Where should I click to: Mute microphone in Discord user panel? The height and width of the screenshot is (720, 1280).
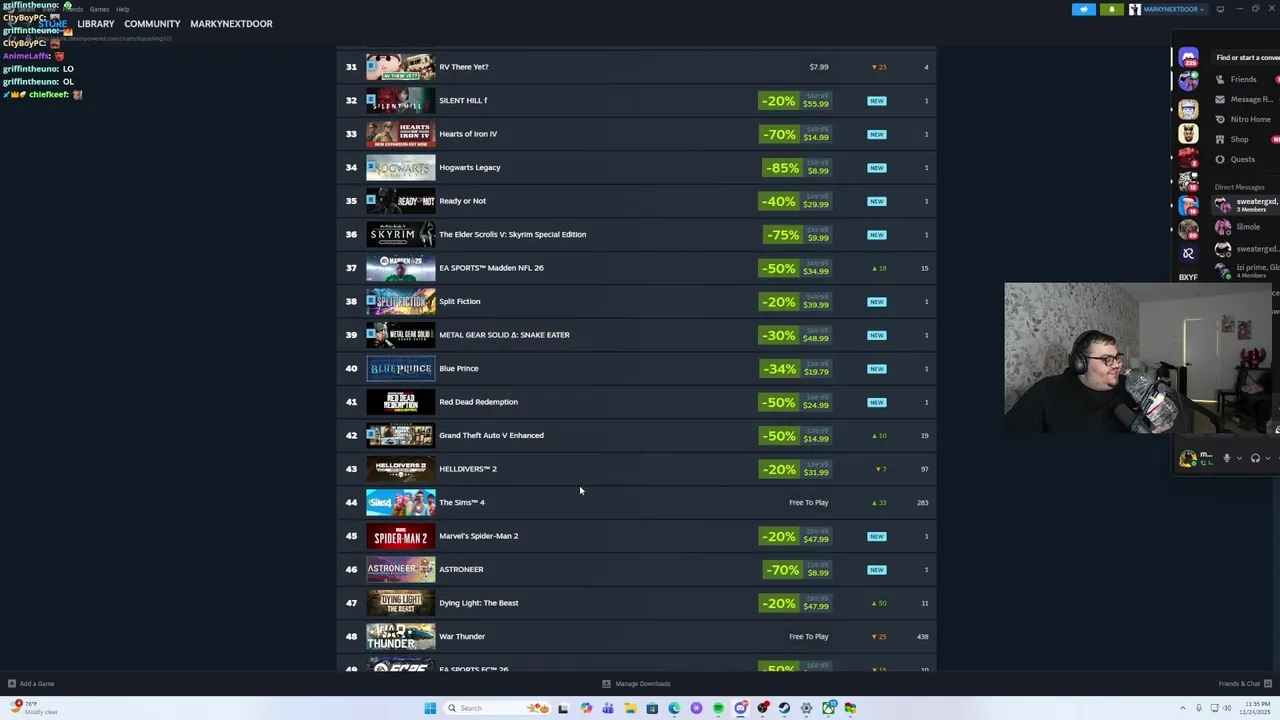pos(1227,458)
